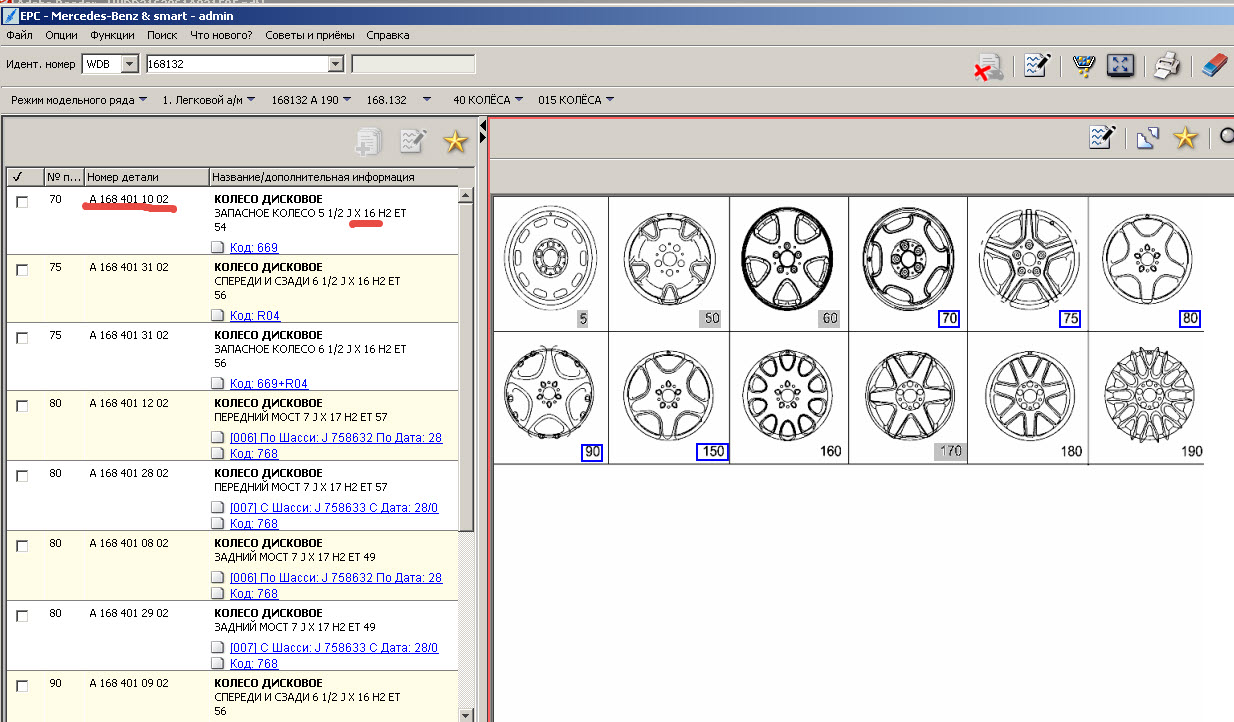Check the box for part A 168 401 10 02

click(x=22, y=201)
